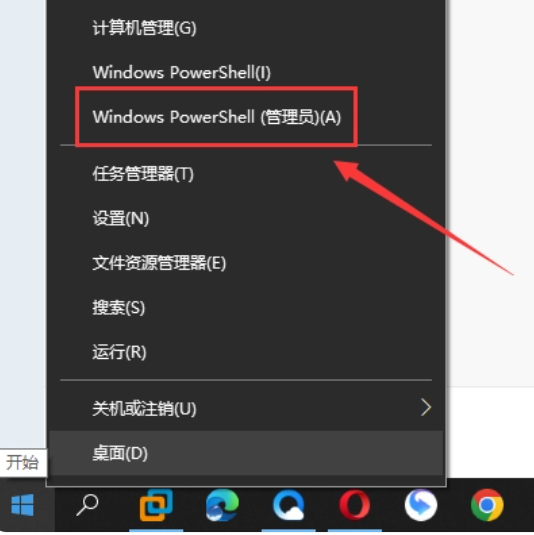
Task: Open QQ Browser blue cloud icon
Action: [288, 505]
